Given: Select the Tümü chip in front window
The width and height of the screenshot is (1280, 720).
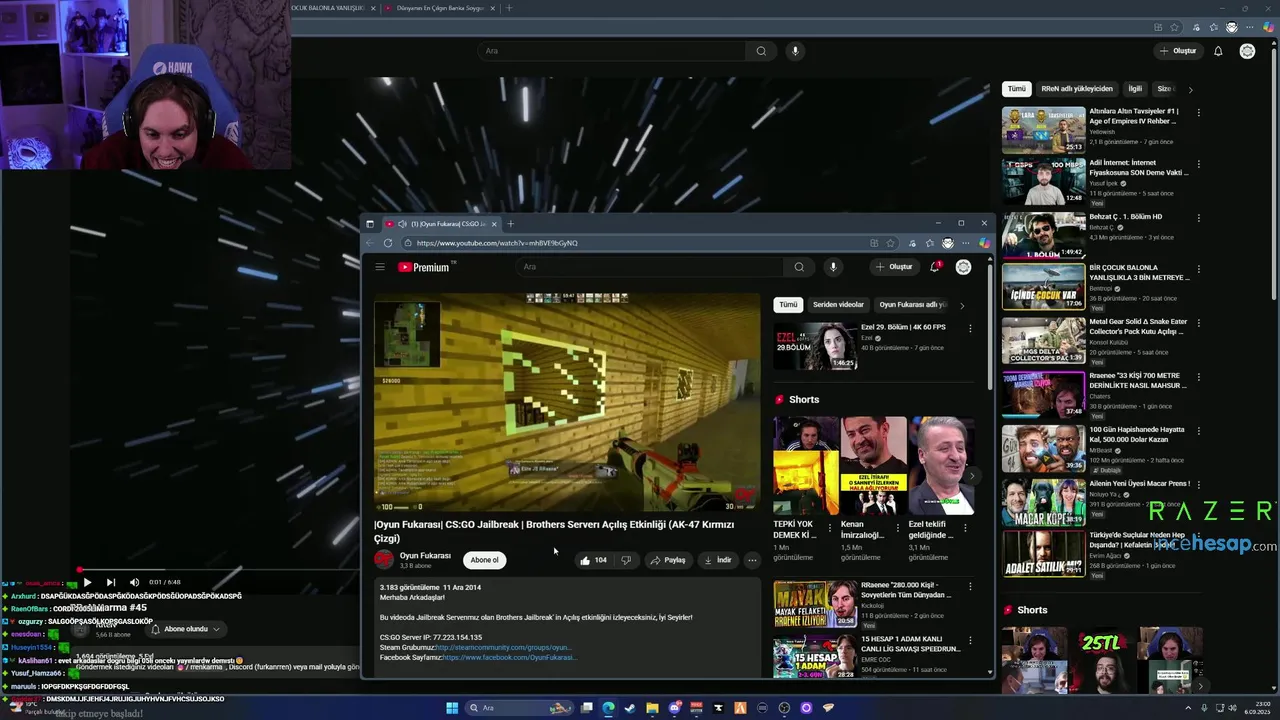Looking at the screenshot, I should 789,305.
